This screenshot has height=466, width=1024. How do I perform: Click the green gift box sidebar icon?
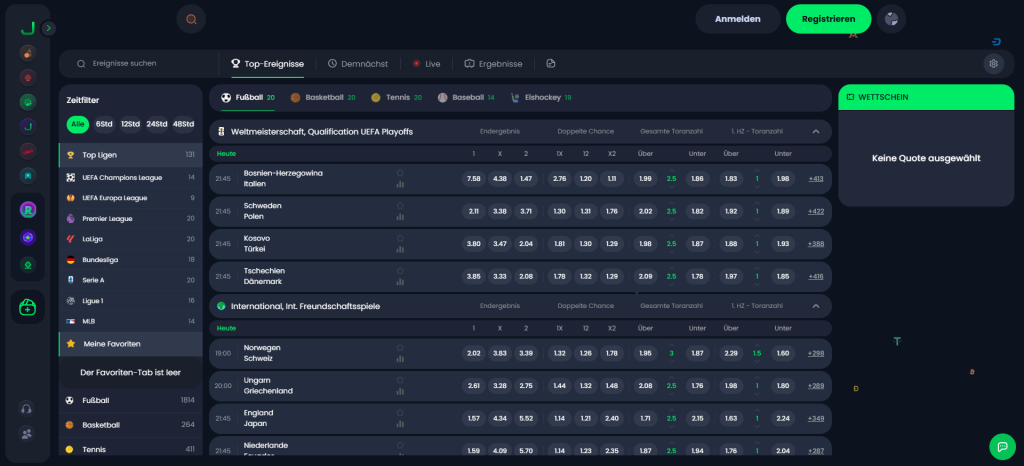[x=28, y=309]
